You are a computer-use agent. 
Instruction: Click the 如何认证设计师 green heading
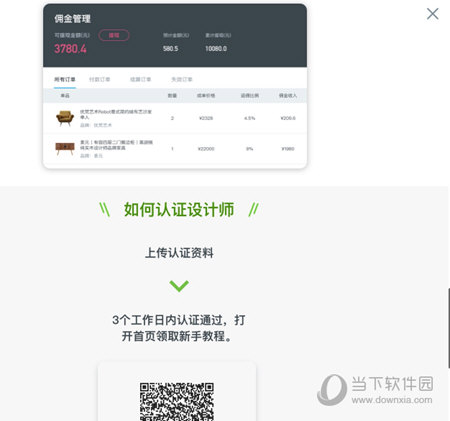(x=179, y=210)
